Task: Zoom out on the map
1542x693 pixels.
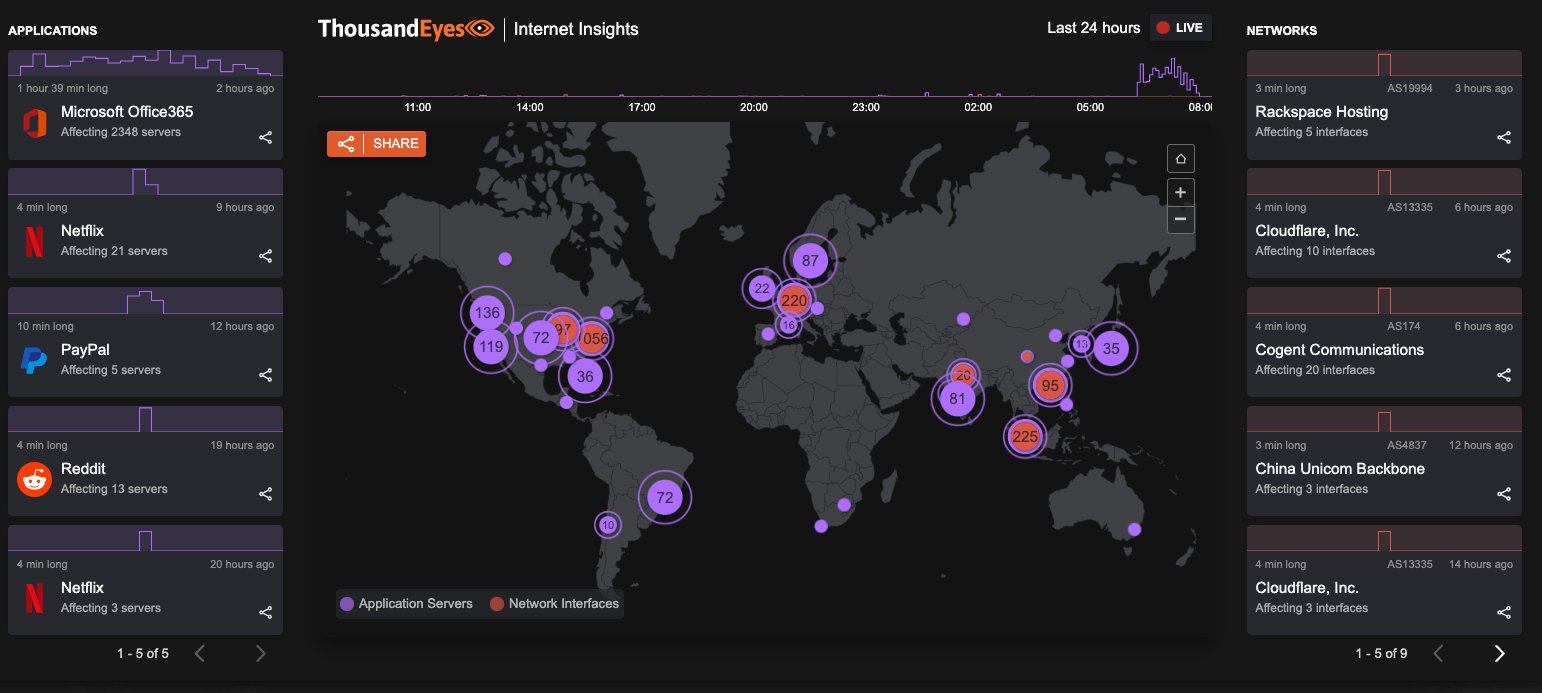Action: [1181, 219]
